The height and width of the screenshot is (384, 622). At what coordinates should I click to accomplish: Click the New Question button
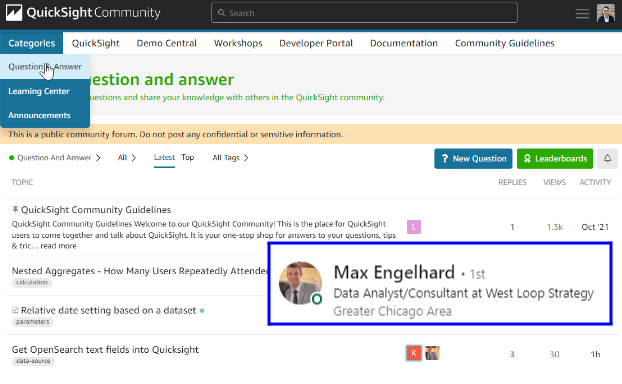(473, 159)
